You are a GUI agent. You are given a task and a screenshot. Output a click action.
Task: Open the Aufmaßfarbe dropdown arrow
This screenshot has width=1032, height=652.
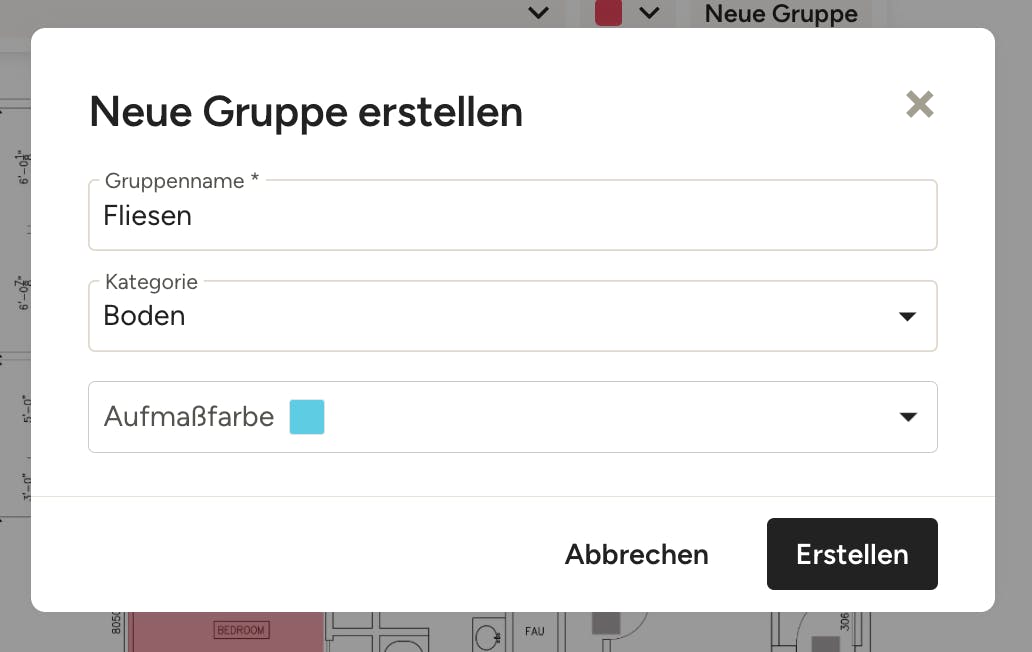[908, 416]
